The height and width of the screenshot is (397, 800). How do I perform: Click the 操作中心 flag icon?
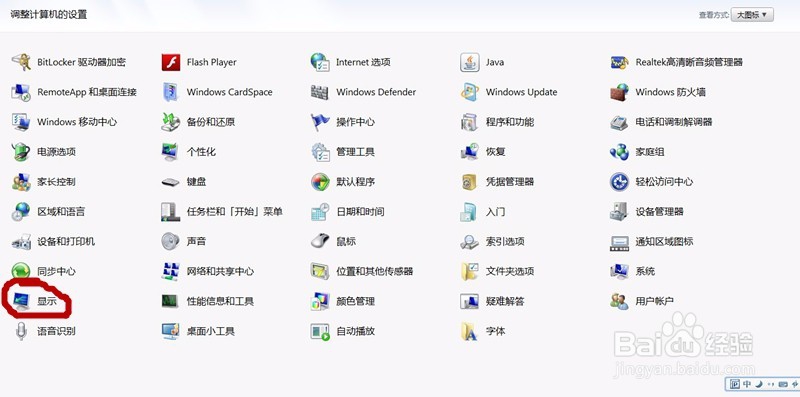(x=320, y=122)
